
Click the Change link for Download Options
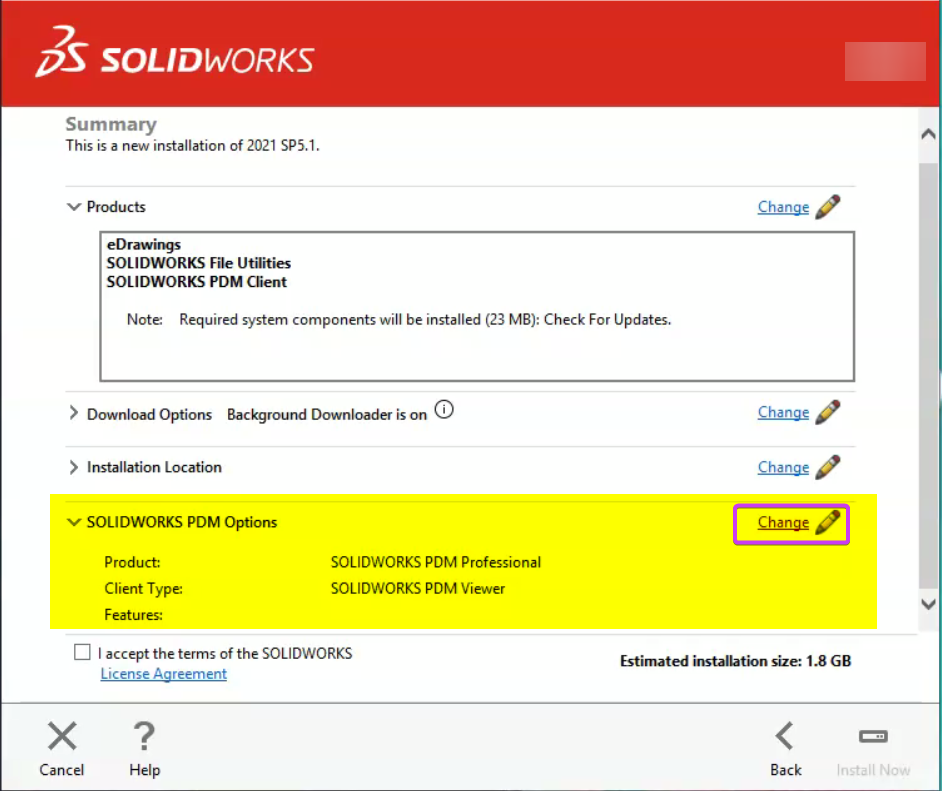[783, 413]
